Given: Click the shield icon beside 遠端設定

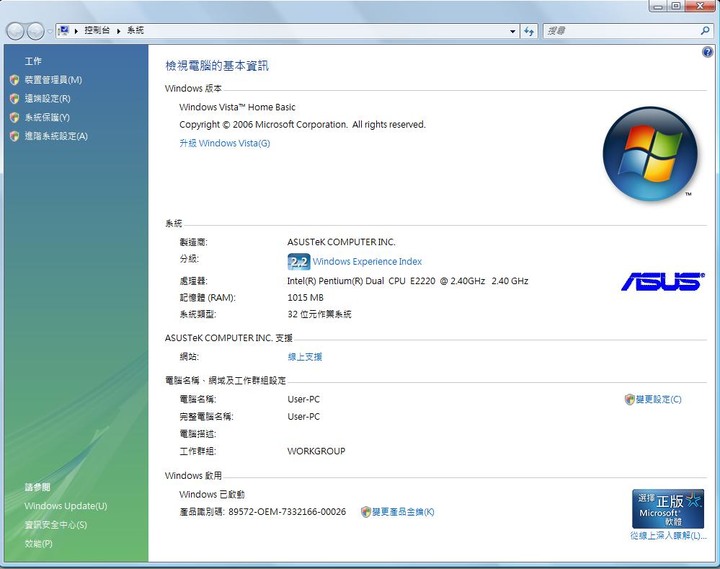Looking at the screenshot, I should pos(15,98).
